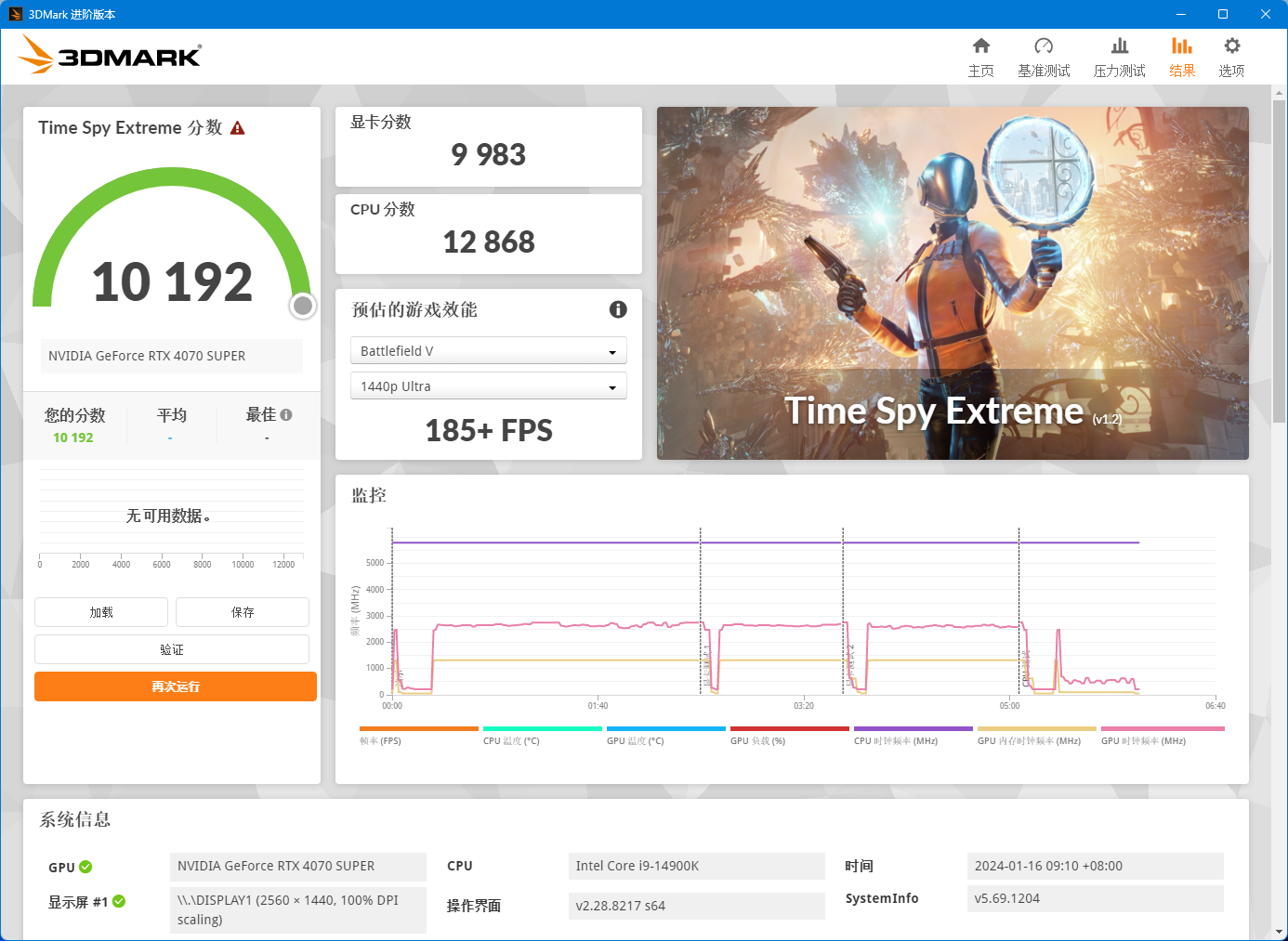Click the CPU score 12 868
Screen dimensions: 1288x941
coord(489,242)
